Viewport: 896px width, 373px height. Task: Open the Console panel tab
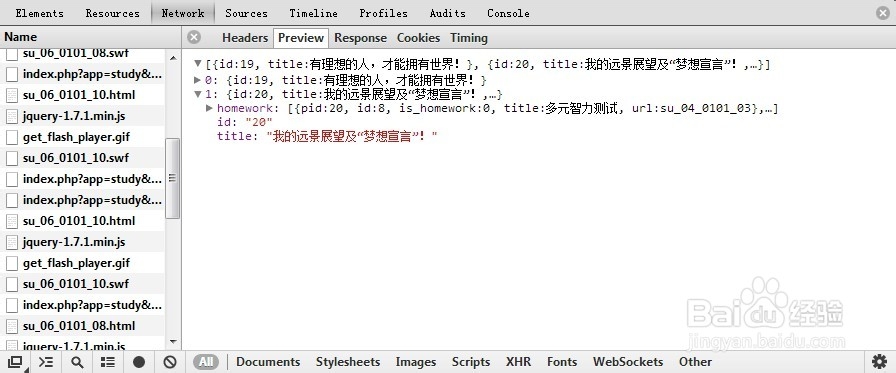pyautogui.click(x=508, y=13)
